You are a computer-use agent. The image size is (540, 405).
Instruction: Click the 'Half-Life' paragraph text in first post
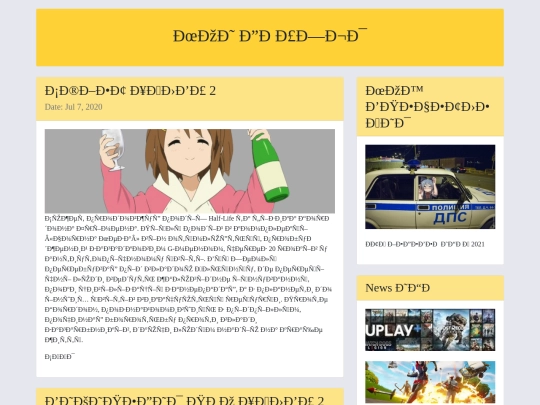(188, 279)
